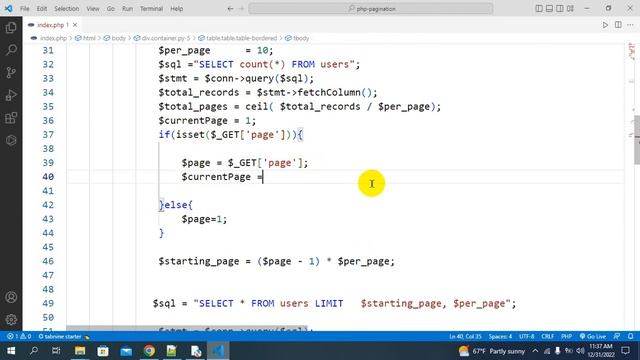The width and height of the screenshot is (640, 360).
Task: Open the Help menu
Action: click(177, 9)
